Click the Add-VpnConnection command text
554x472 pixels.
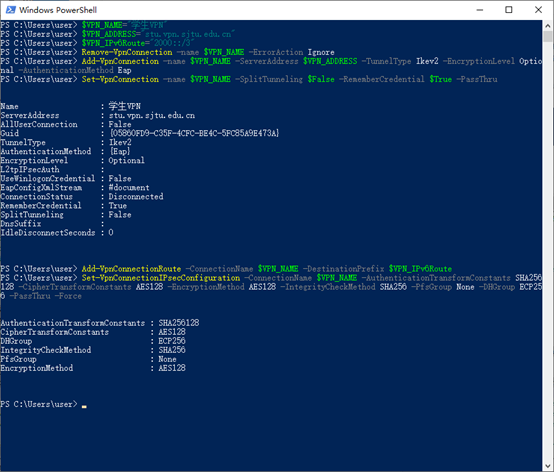tap(120, 61)
